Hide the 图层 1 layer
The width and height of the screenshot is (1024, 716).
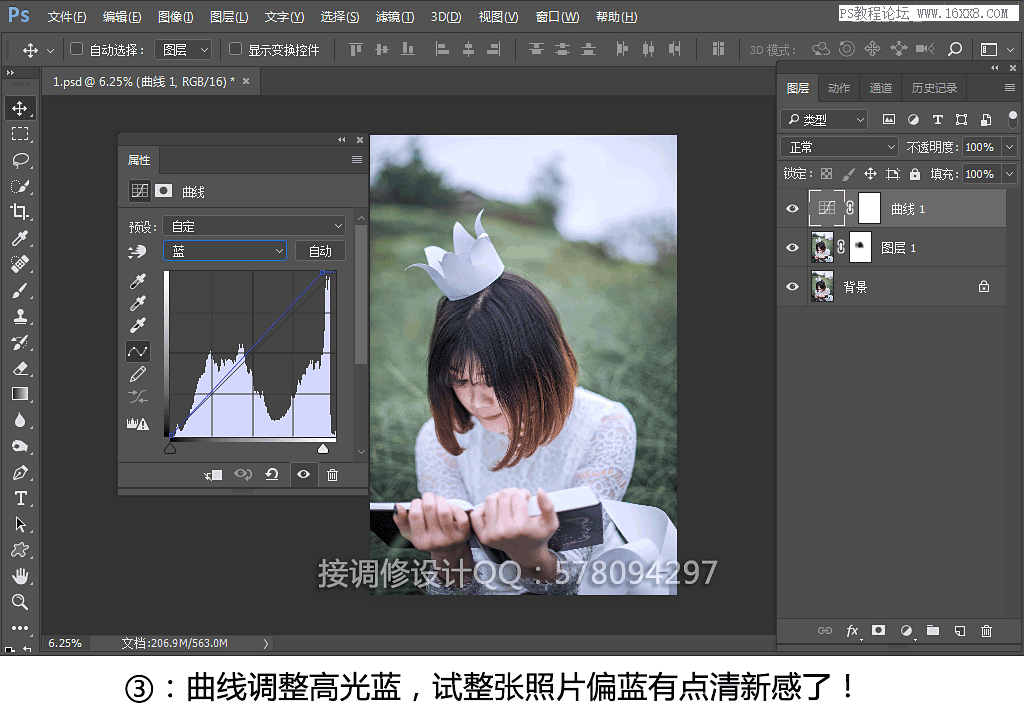point(792,248)
